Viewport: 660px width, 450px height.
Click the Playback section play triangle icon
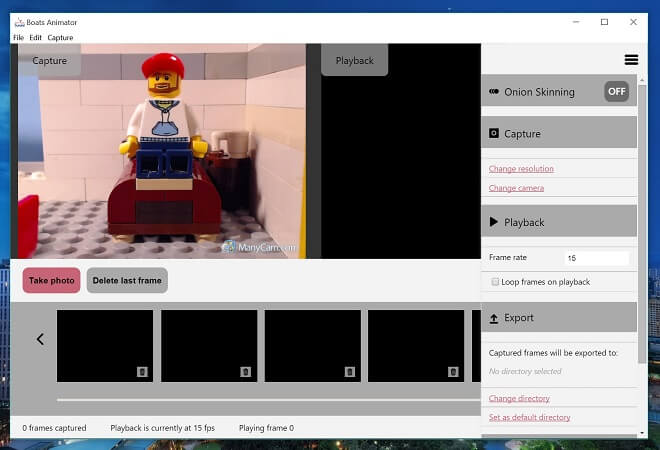[x=494, y=222]
